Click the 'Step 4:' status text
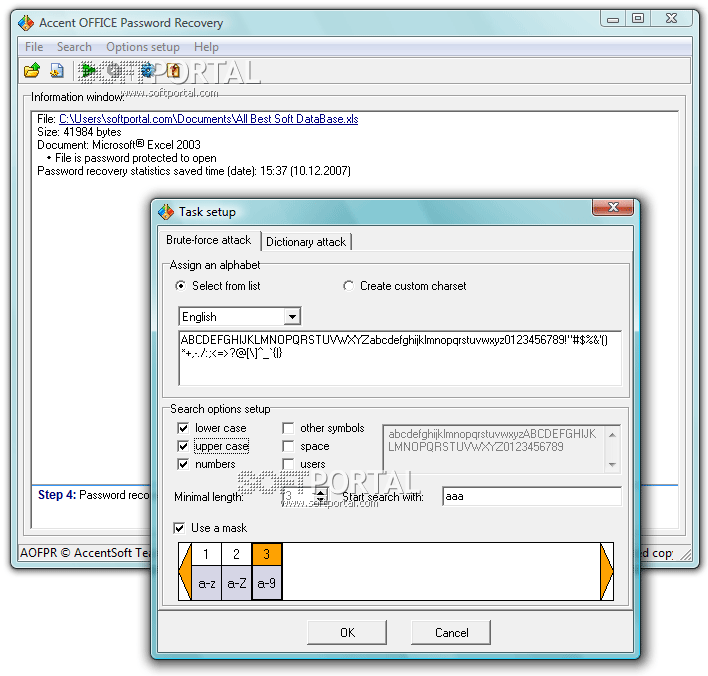Viewport: 708px width, 676px height. 57,495
